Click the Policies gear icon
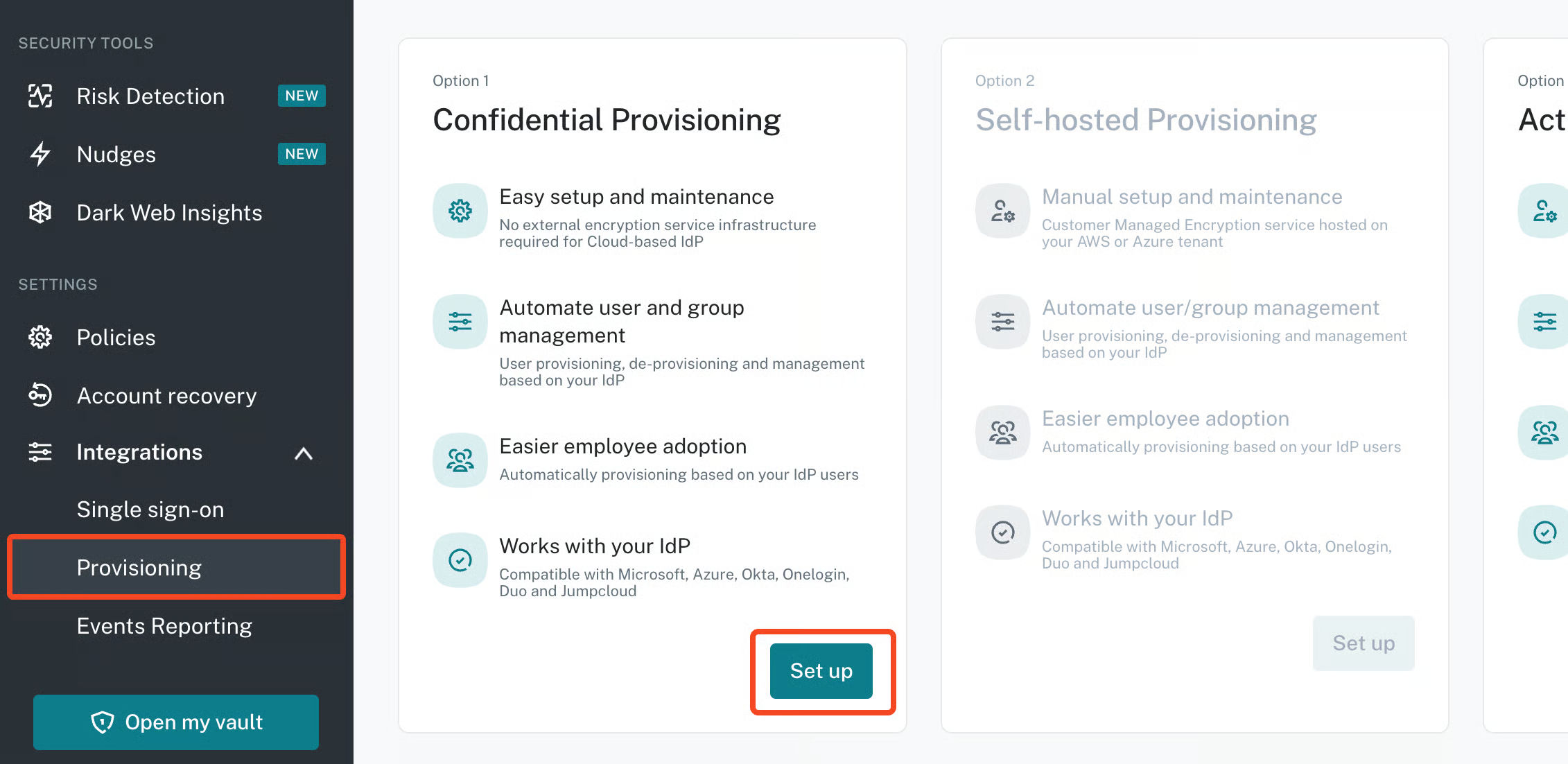This screenshot has width=1568, height=764. pos(40,338)
